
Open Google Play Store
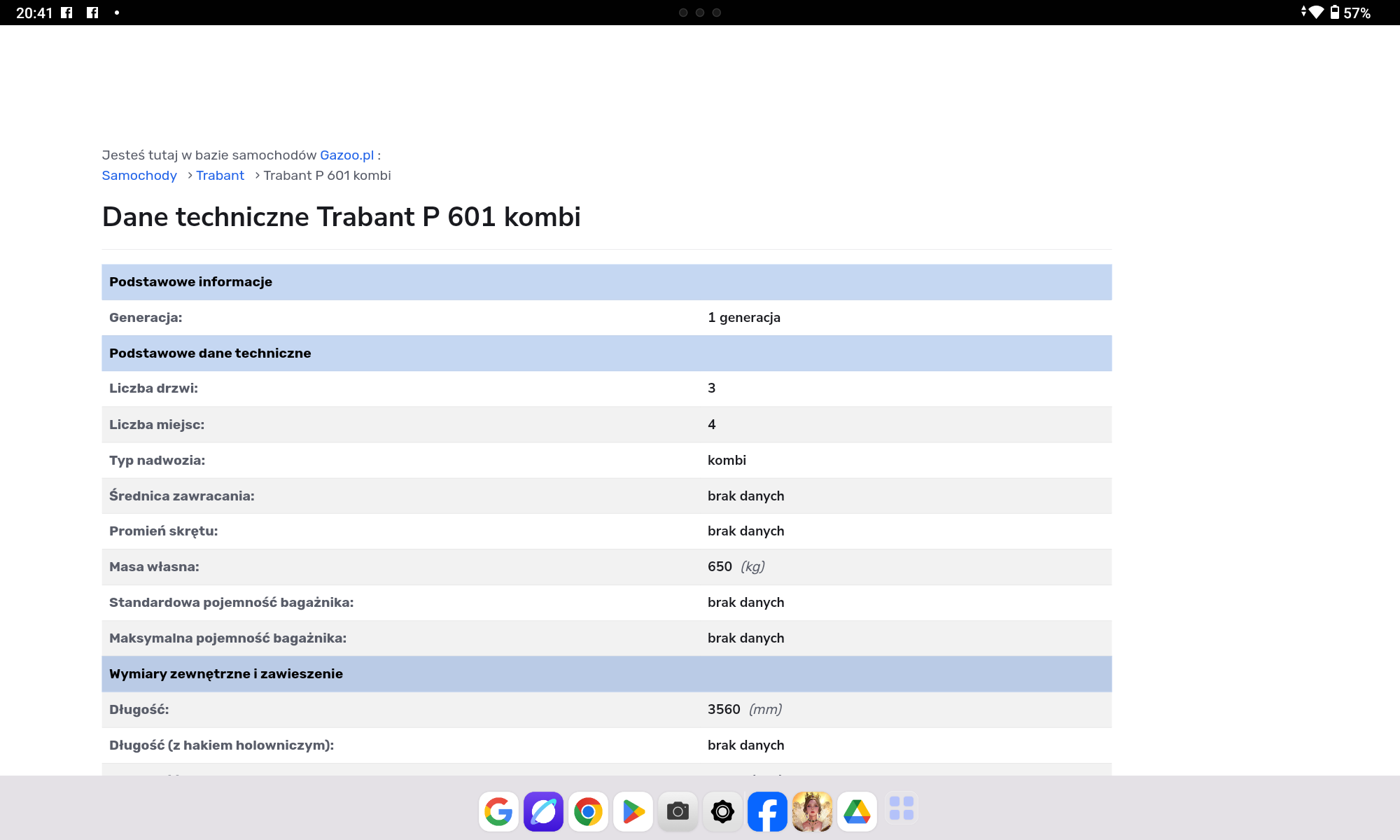click(633, 811)
